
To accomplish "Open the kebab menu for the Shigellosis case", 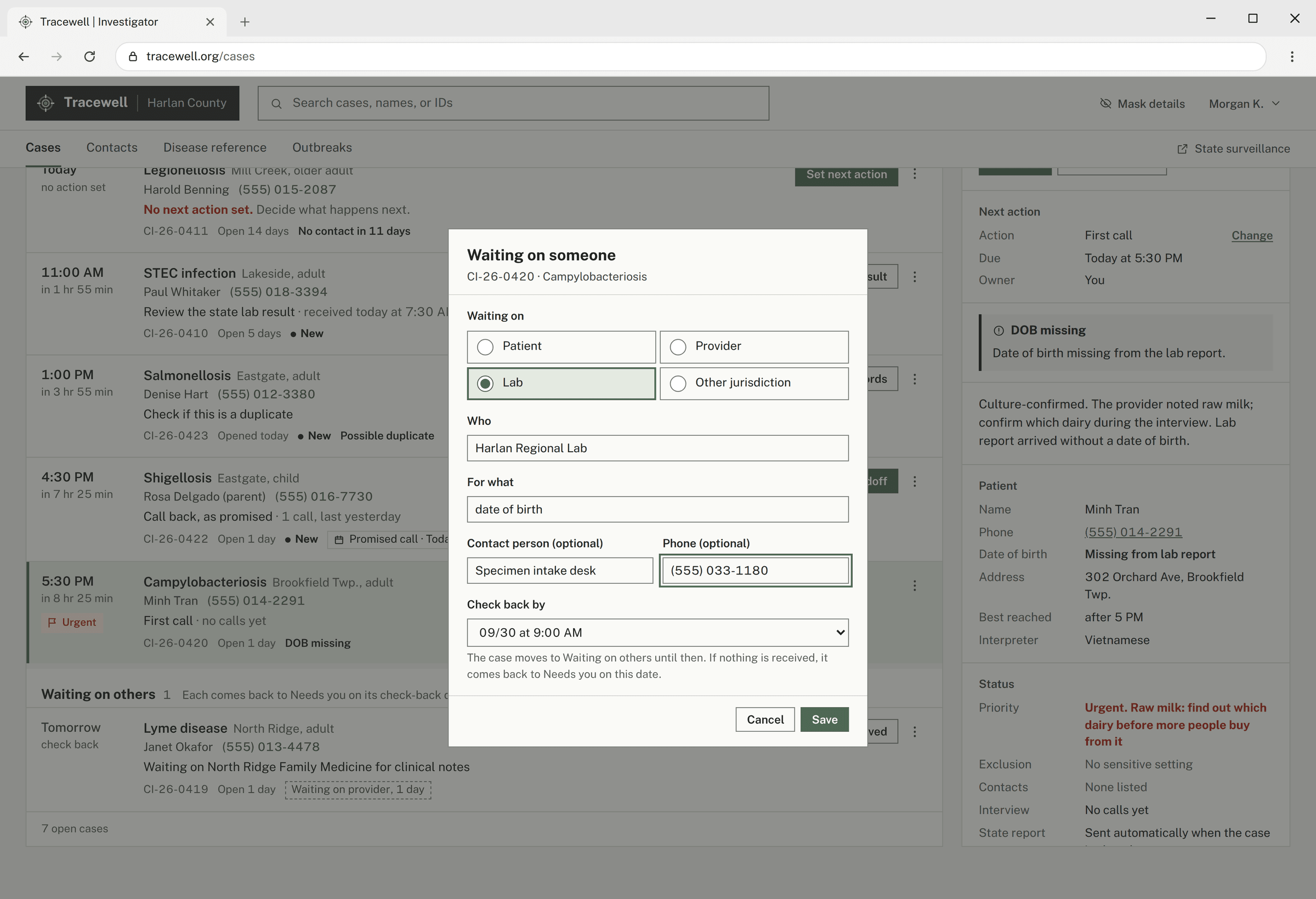I will pyautogui.click(x=915, y=482).
